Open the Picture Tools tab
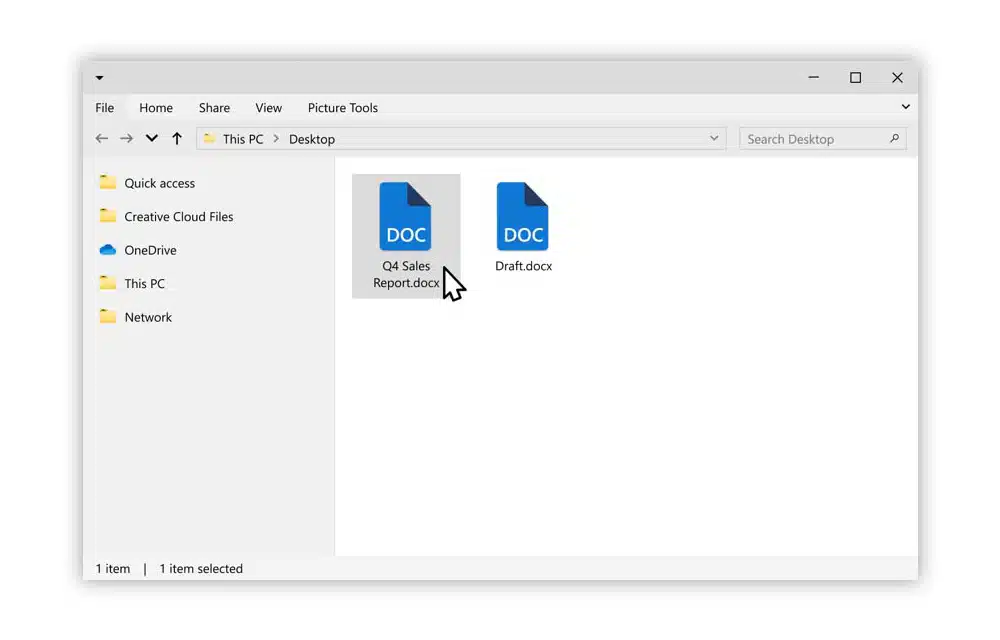The height and width of the screenshot is (640, 1000). 342,108
